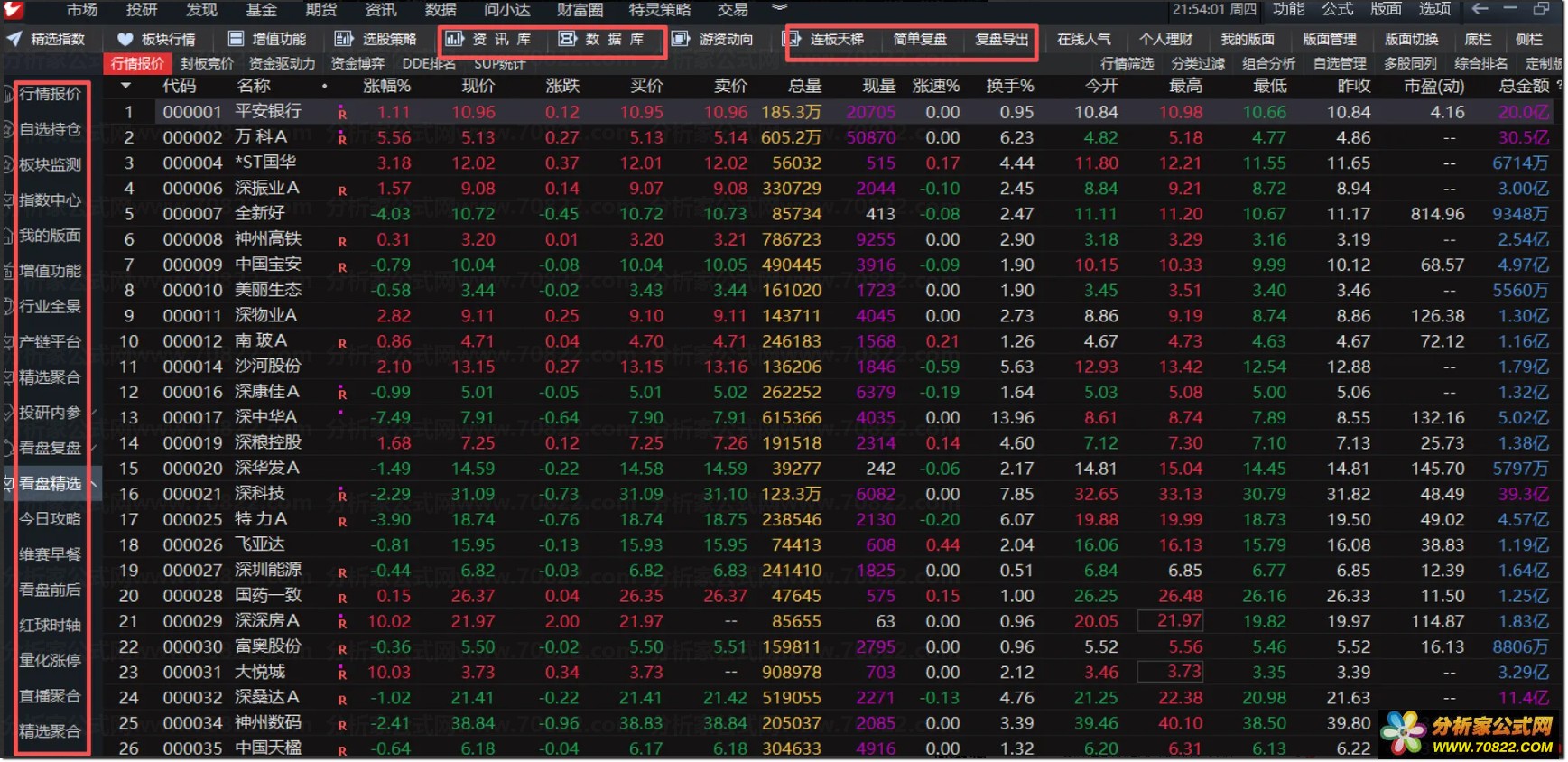
Task: Click the 选股策略 chart icon
Action: (344, 39)
